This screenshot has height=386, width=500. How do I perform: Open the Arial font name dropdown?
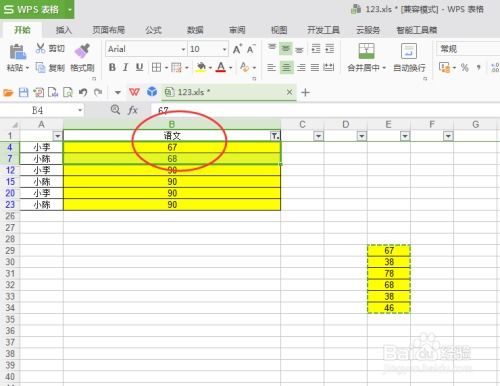tap(183, 49)
